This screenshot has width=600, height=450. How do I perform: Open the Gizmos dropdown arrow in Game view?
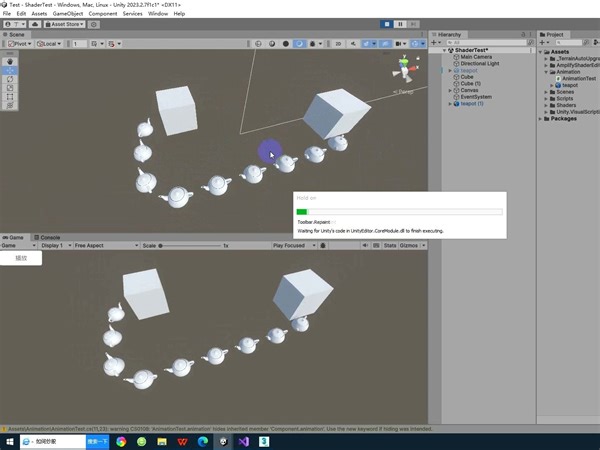point(423,246)
